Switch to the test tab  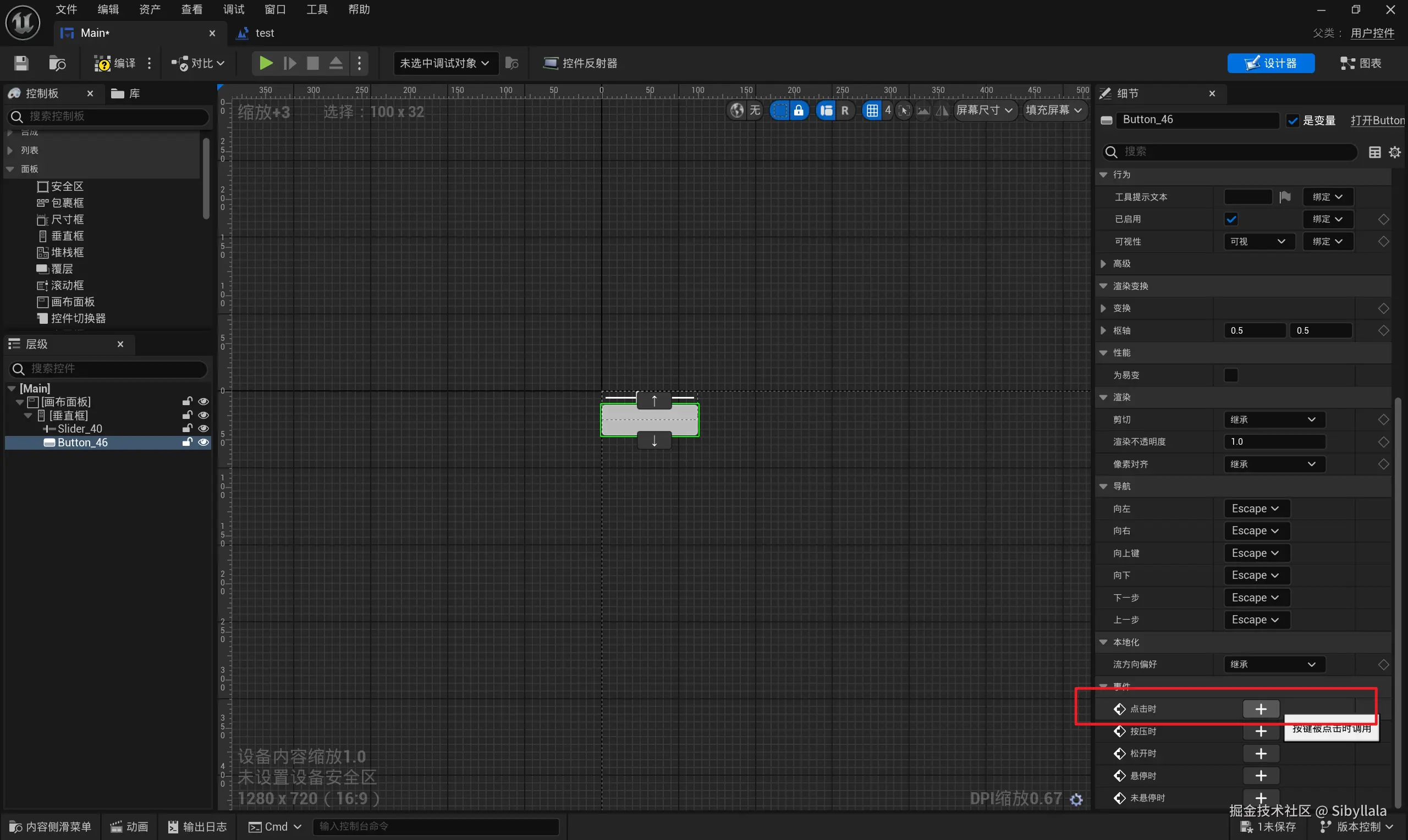(x=264, y=34)
